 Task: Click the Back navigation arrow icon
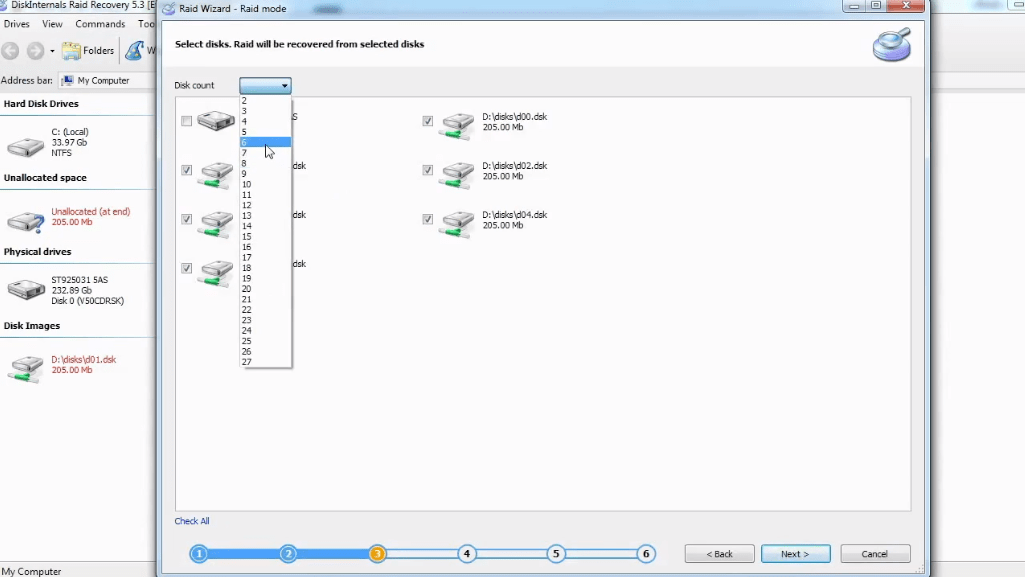11,51
